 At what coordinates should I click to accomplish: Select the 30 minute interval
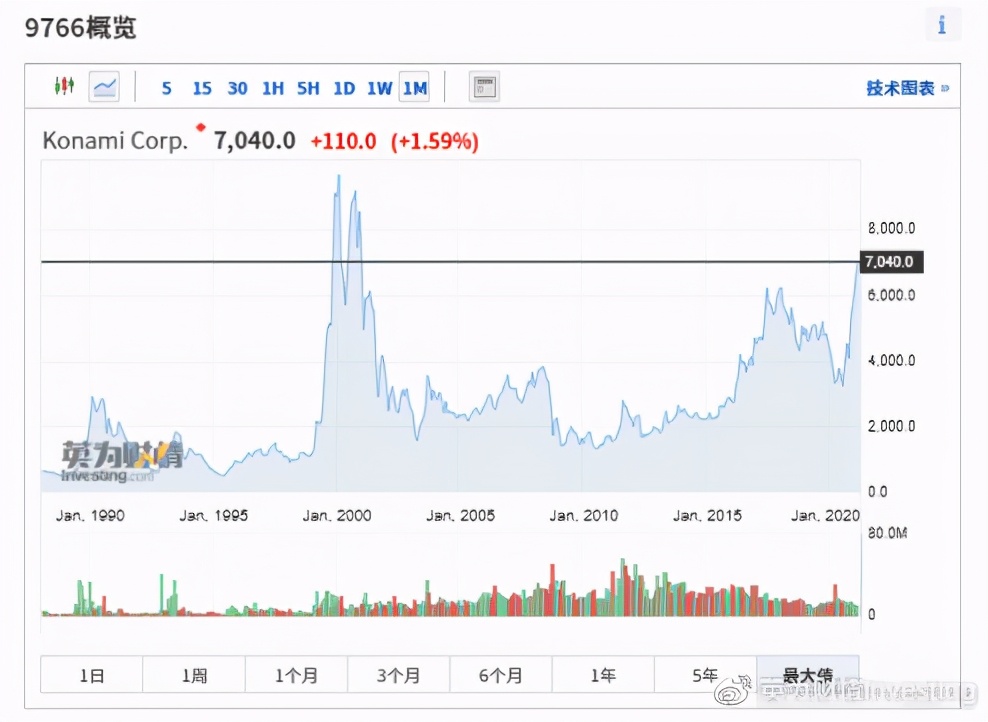click(237, 88)
